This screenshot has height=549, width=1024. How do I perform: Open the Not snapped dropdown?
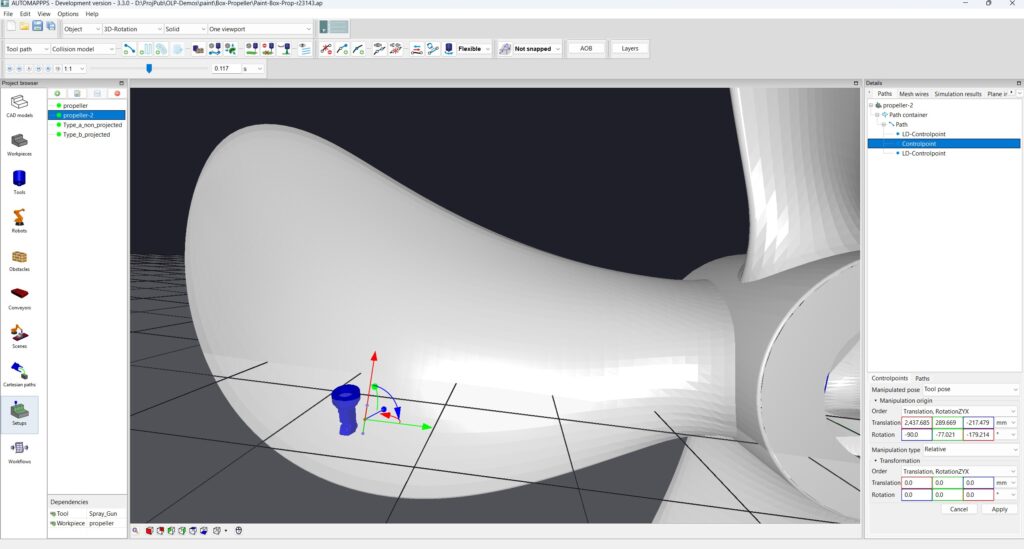[537, 49]
